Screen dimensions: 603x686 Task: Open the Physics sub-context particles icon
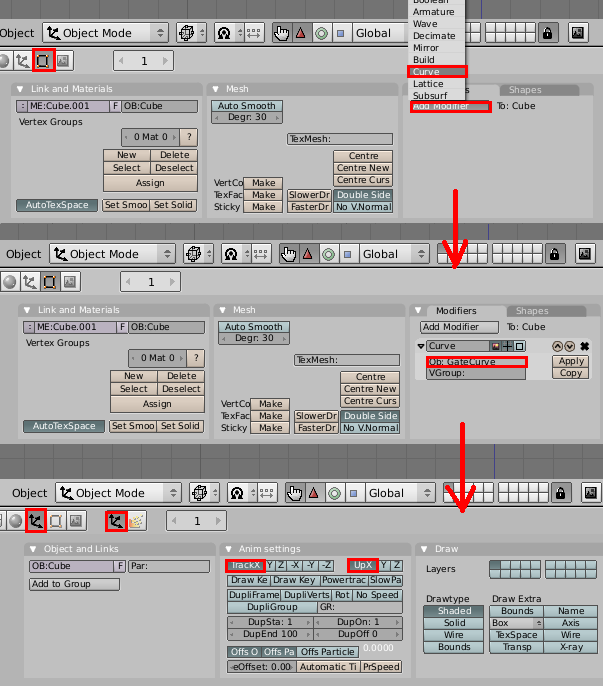coord(136,521)
